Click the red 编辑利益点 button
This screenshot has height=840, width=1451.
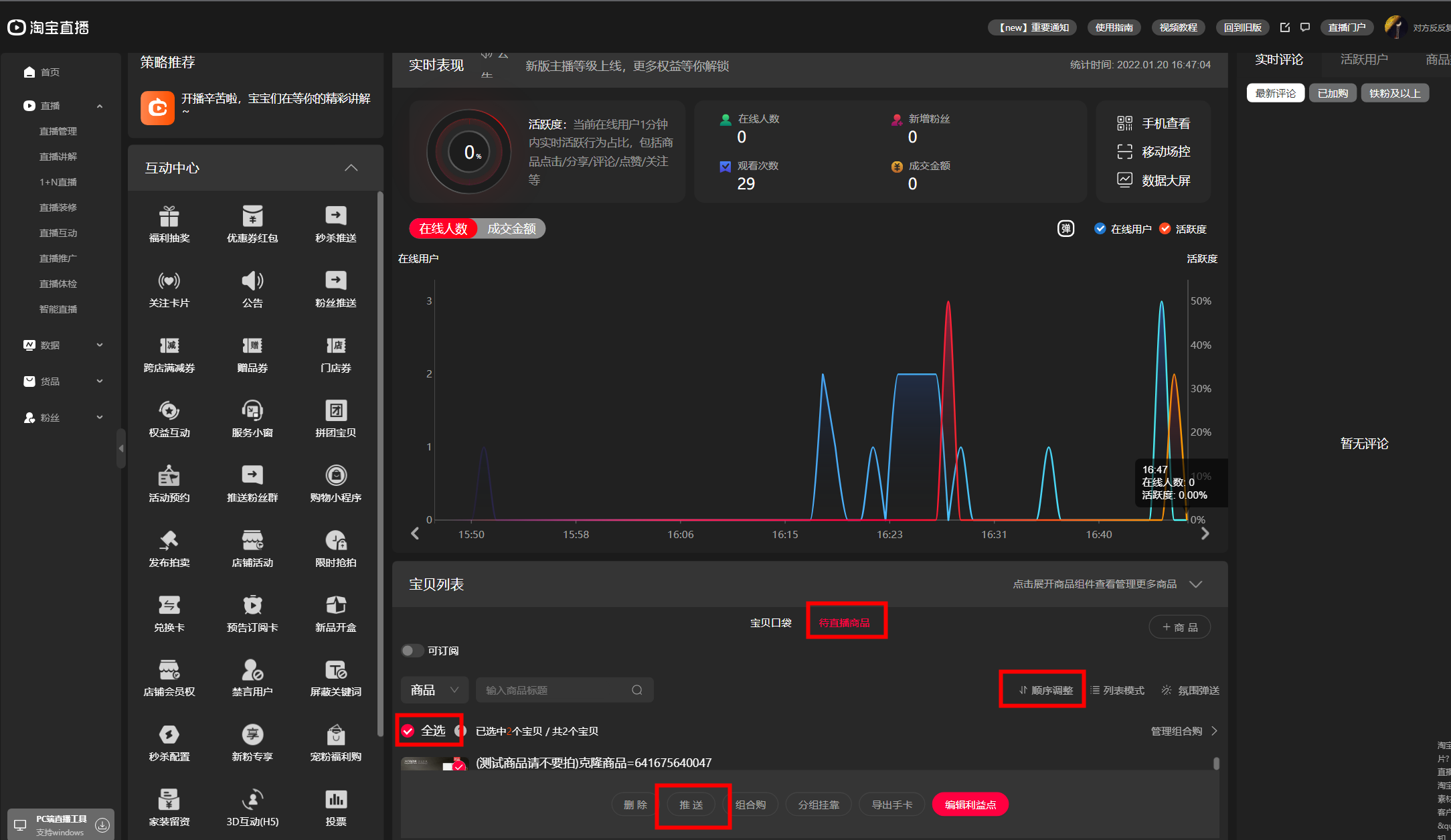pos(970,805)
